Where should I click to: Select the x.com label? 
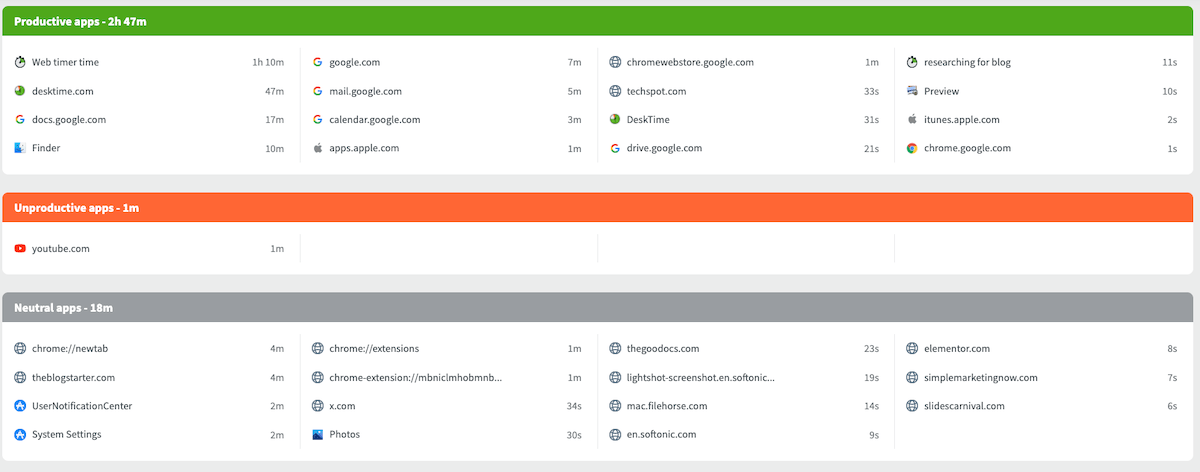tap(342, 406)
